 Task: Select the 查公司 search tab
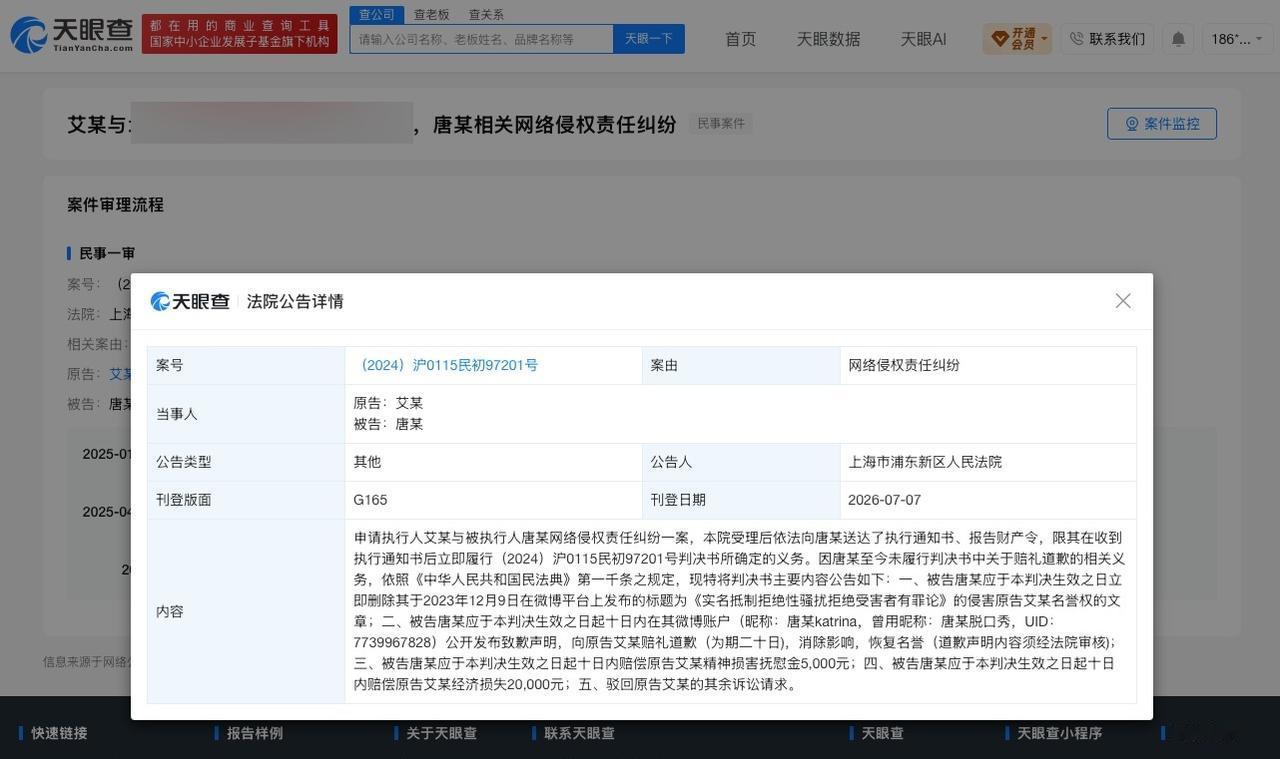pos(377,15)
